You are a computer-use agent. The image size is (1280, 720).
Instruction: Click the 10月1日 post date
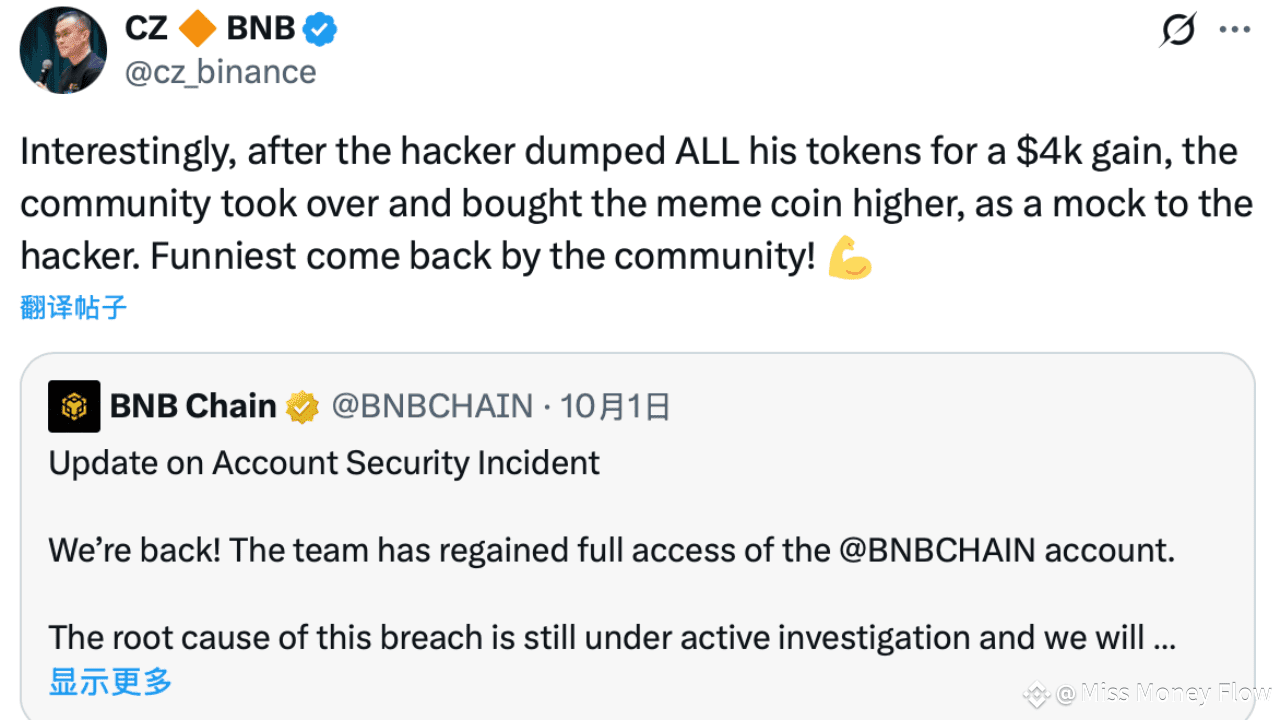click(x=615, y=406)
